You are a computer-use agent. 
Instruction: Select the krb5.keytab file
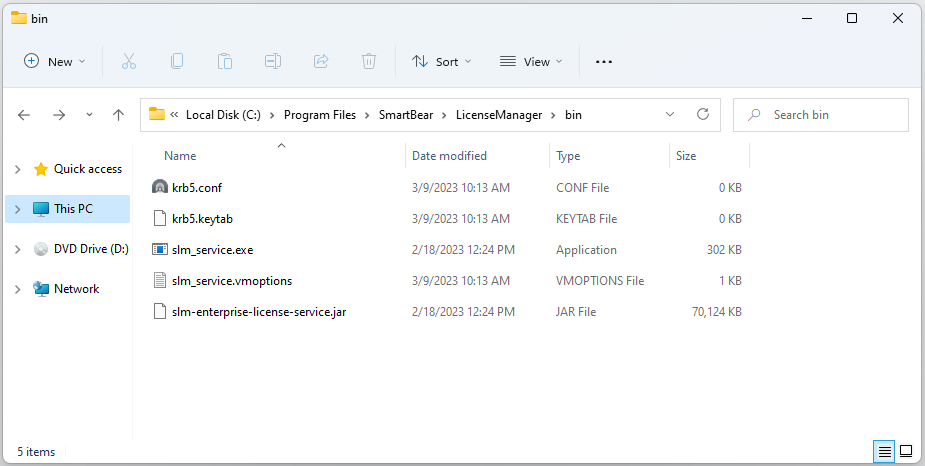pyautogui.click(x=202, y=219)
